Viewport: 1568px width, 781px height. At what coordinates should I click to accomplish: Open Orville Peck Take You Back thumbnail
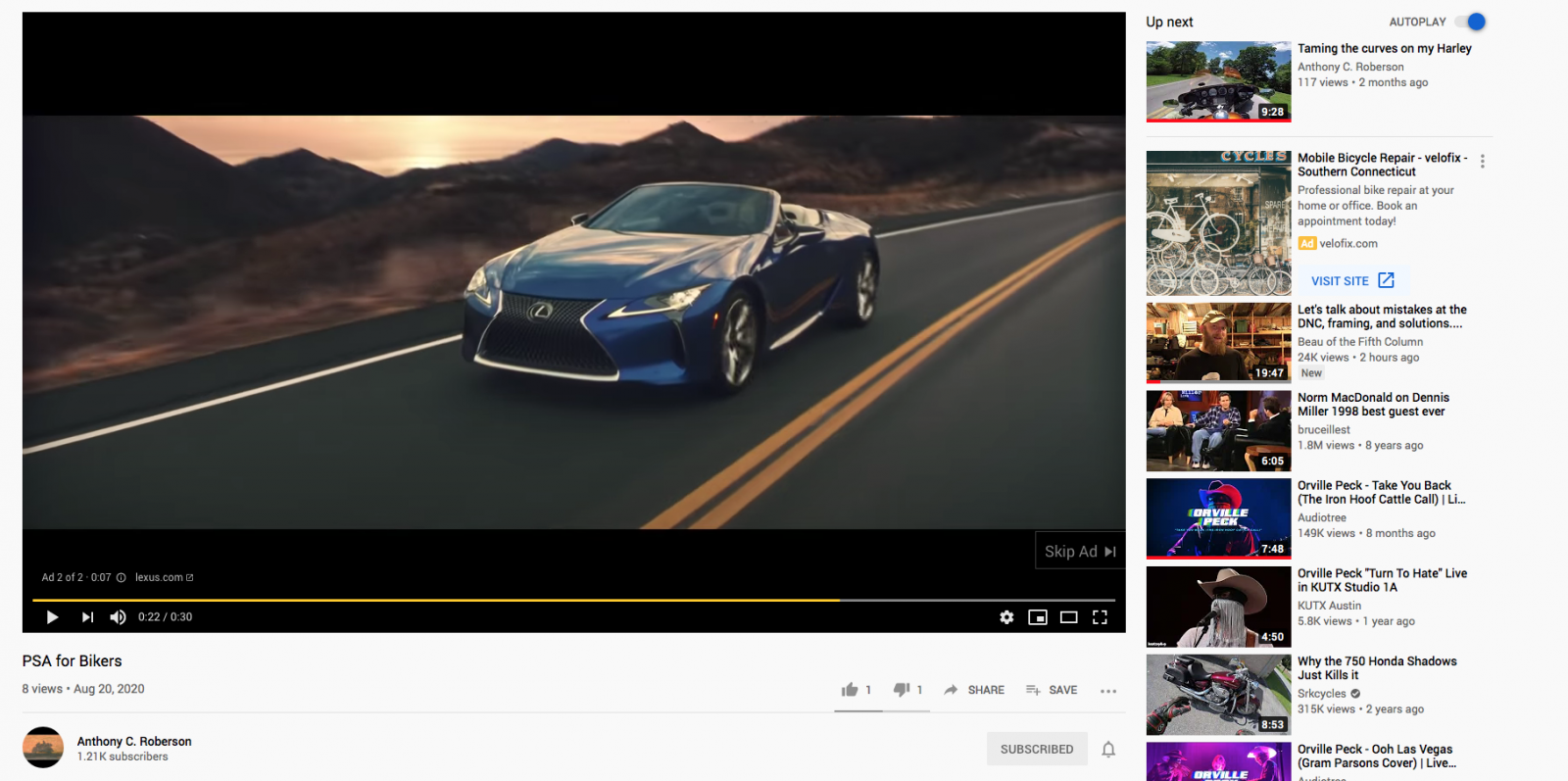pos(1218,518)
